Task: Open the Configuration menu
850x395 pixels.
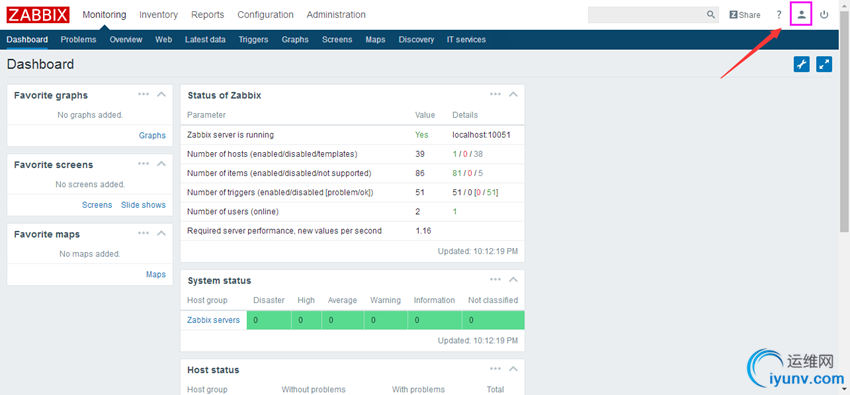Action: tap(266, 15)
